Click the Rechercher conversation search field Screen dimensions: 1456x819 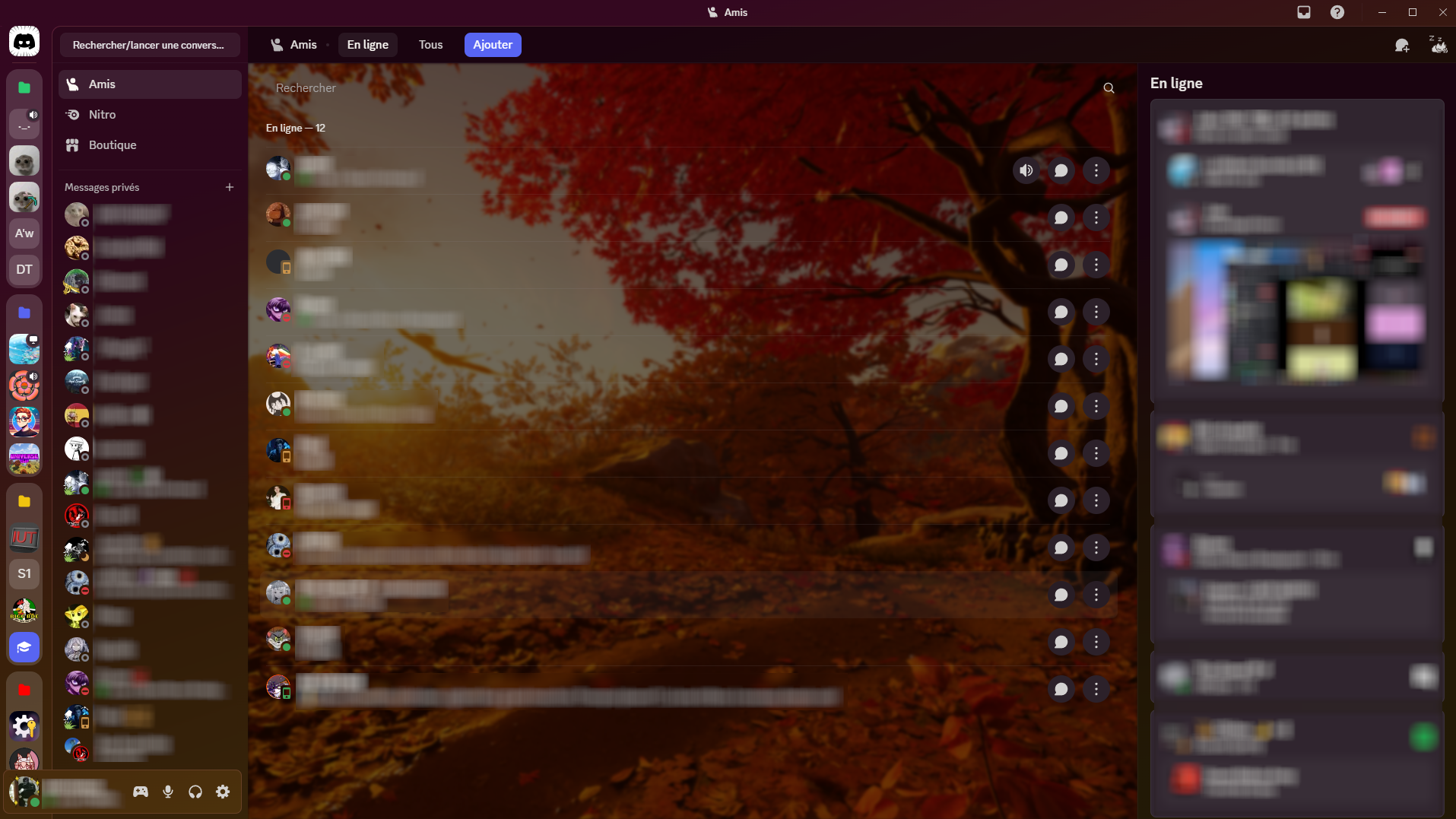(x=149, y=45)
